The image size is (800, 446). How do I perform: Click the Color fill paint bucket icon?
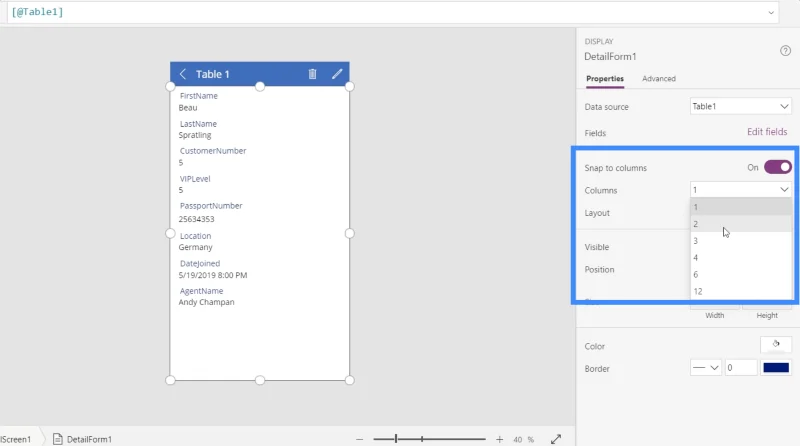tap(776, 344)
